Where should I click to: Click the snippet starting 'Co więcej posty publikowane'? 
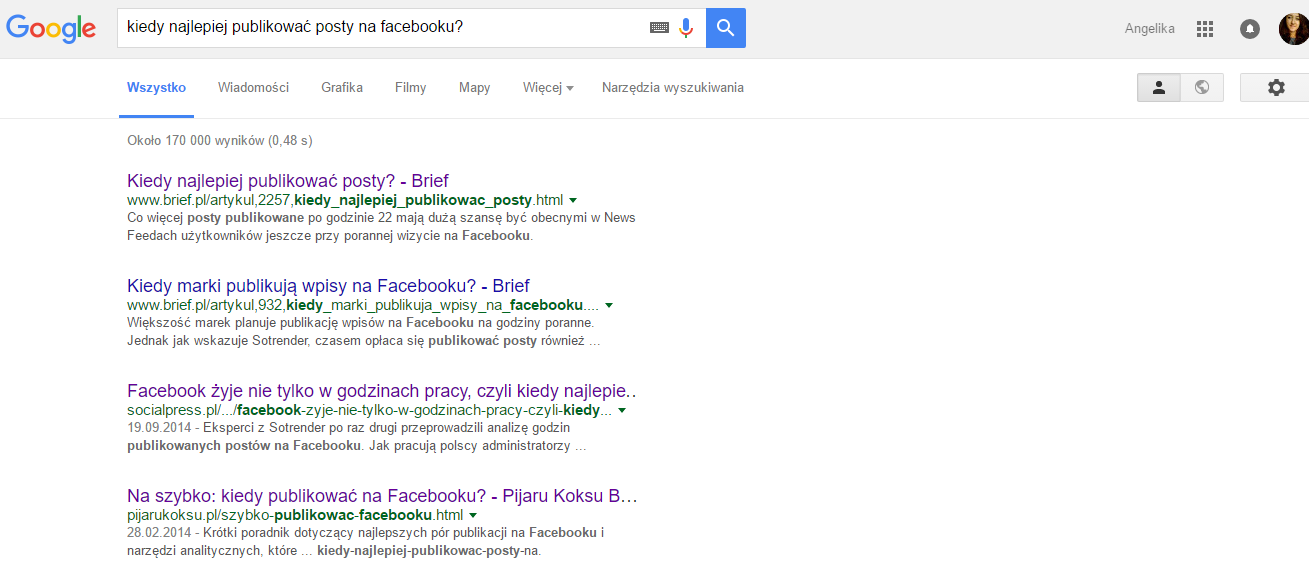click(381, 227)
